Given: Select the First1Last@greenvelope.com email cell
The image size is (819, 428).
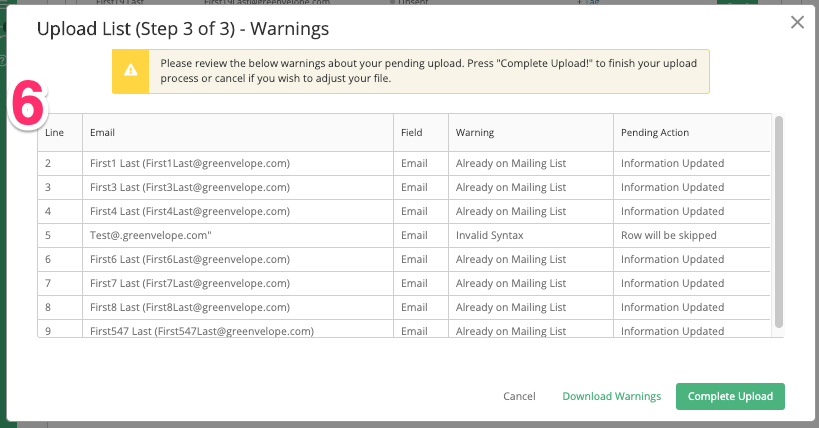Looking at the screenshot, I should 238,164.
